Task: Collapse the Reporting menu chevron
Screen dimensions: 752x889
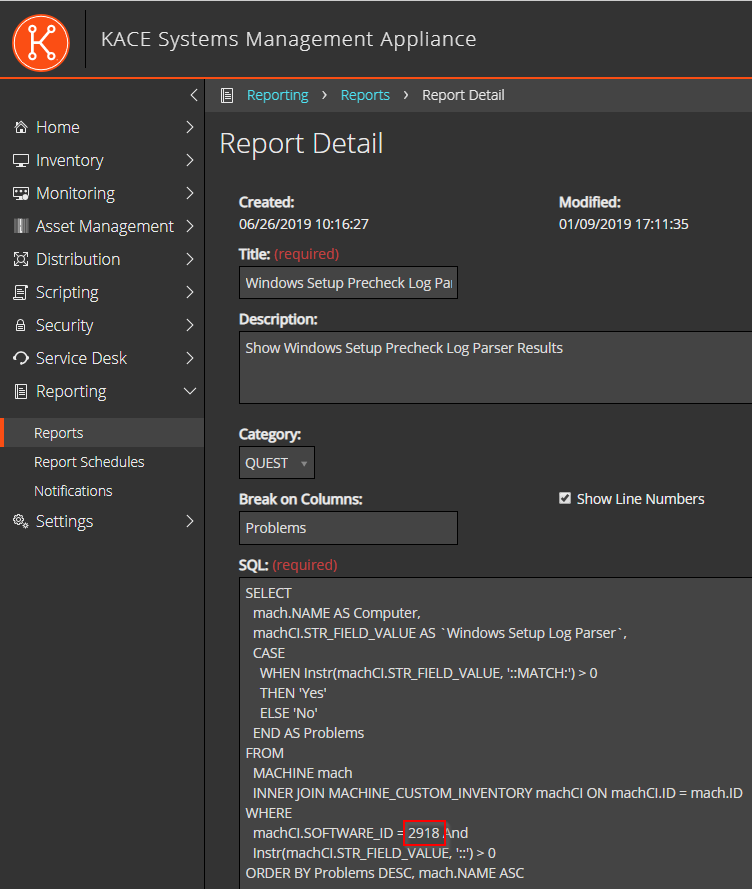Action: tap(190, 391)
